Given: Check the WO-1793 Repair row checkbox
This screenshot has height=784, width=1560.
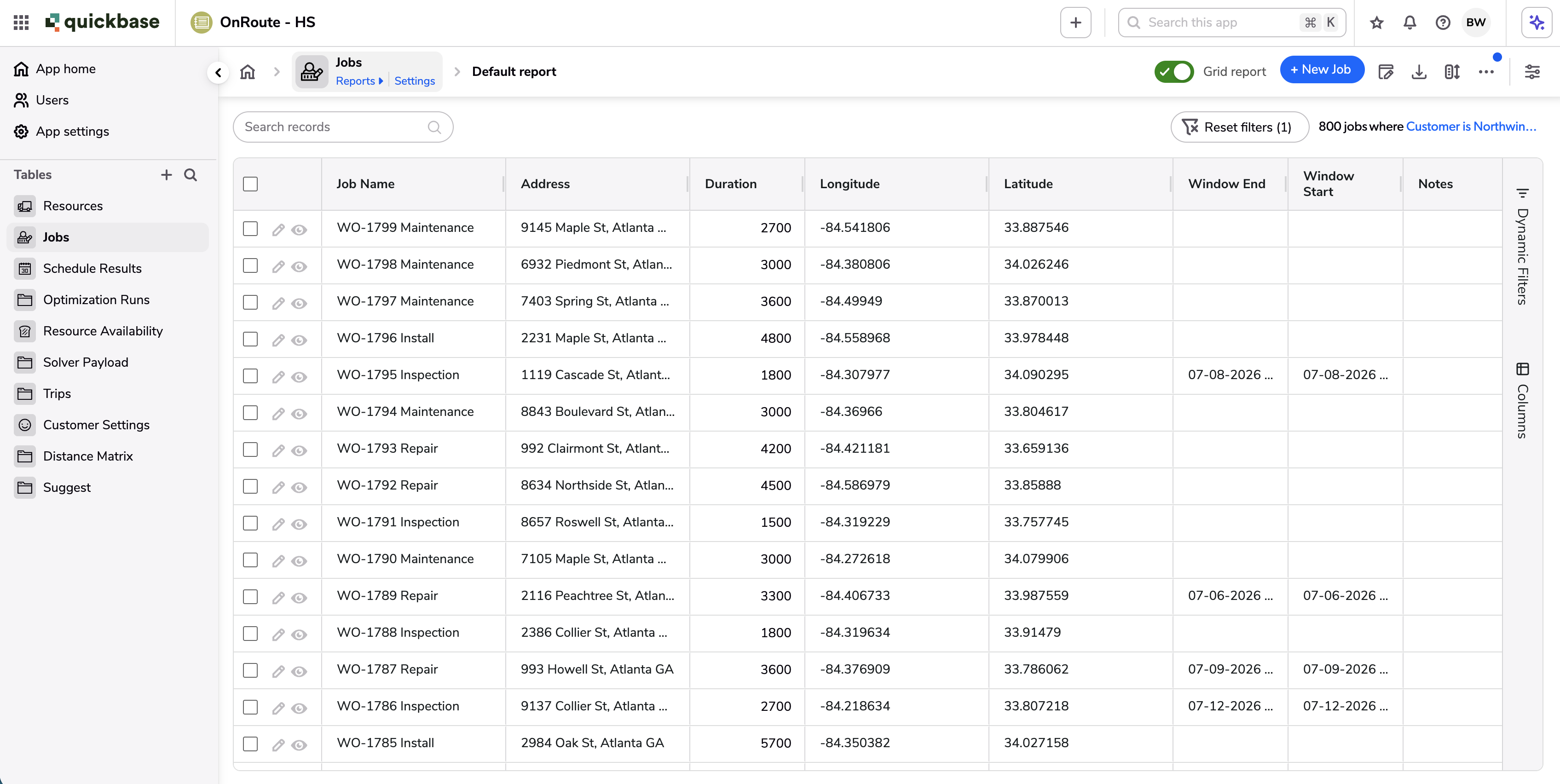Looking at the screenshot, I should click(250, 449).
